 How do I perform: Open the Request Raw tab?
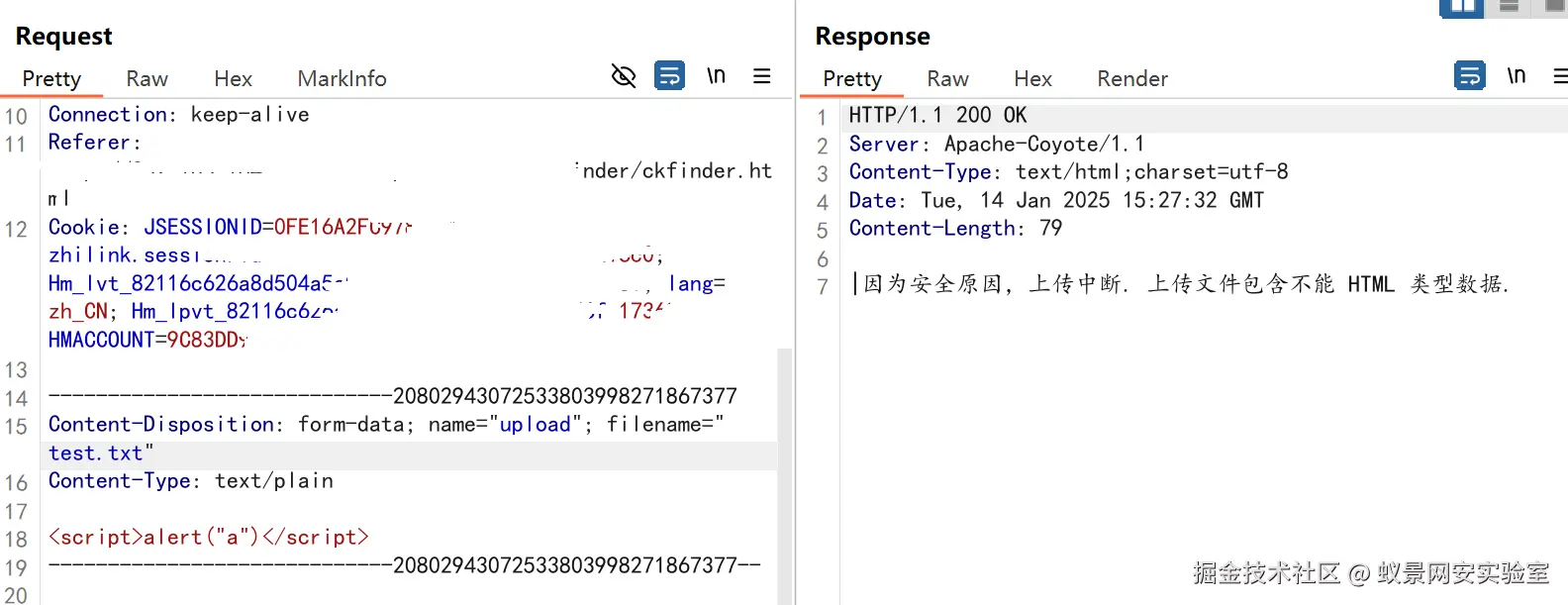[147, 79]
